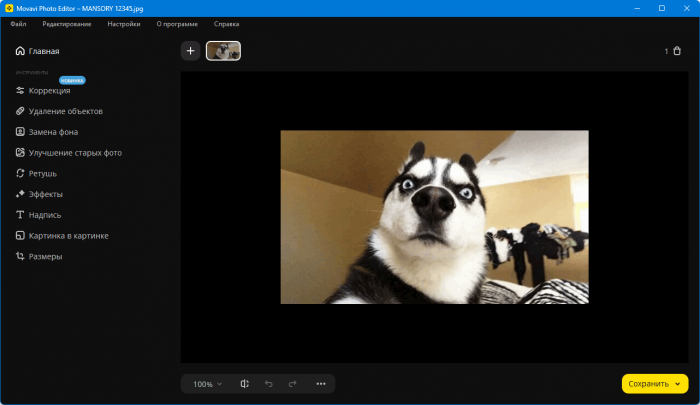The image size is (700, 405).
Task: Expand the 100% zoom level dropdown
Action: click(208, 384)
